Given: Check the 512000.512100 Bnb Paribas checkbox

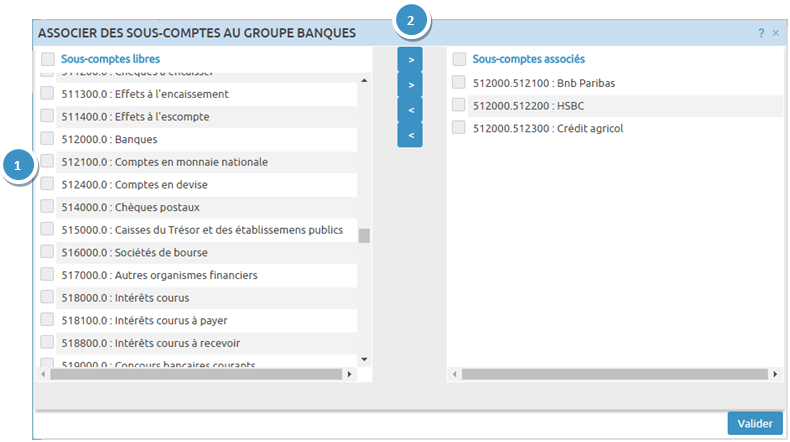Looking at the screenshot, I should [x=458, y=82].
